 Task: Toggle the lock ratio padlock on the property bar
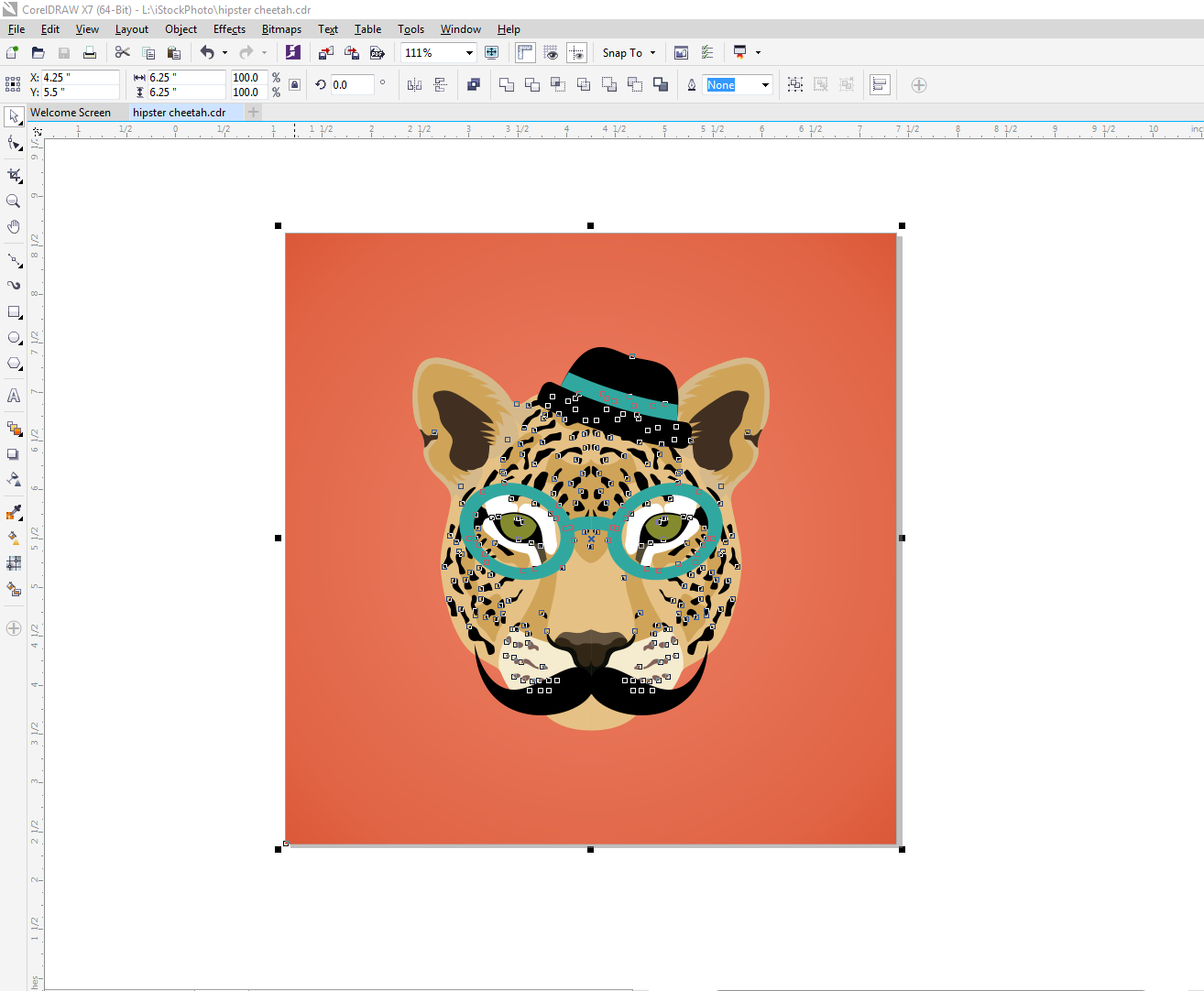pos(293,83)
